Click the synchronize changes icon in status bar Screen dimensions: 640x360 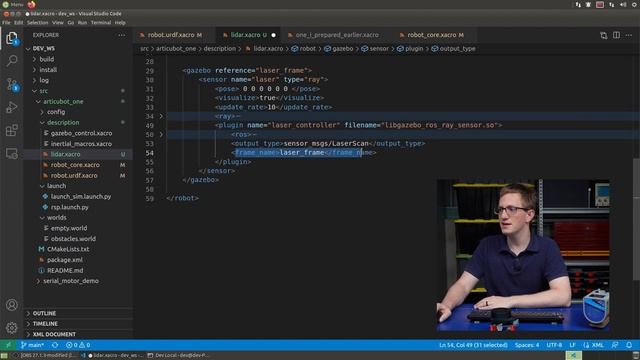pos(55,345)
